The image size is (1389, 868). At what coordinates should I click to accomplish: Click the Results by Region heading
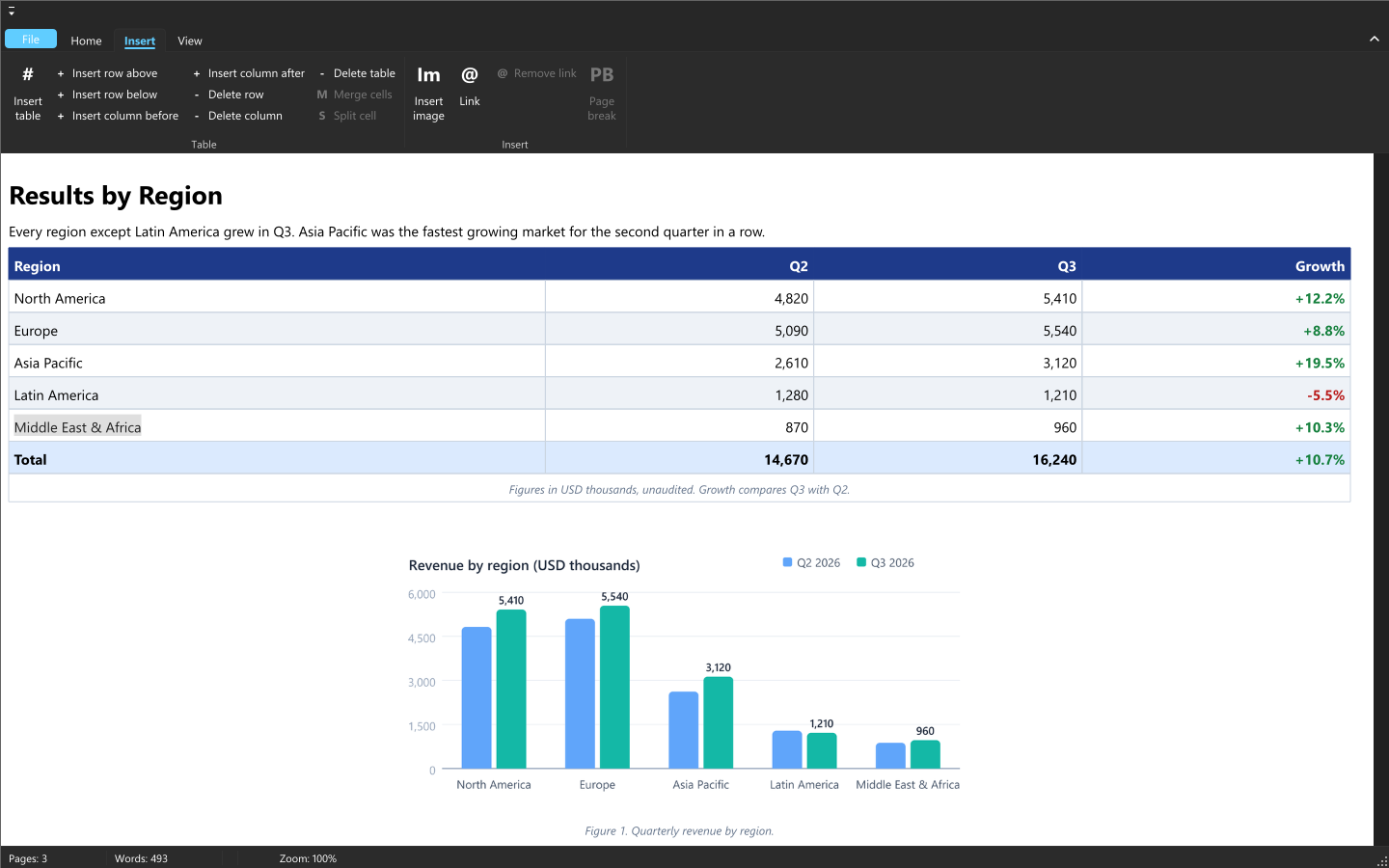(x=116, y=196)
